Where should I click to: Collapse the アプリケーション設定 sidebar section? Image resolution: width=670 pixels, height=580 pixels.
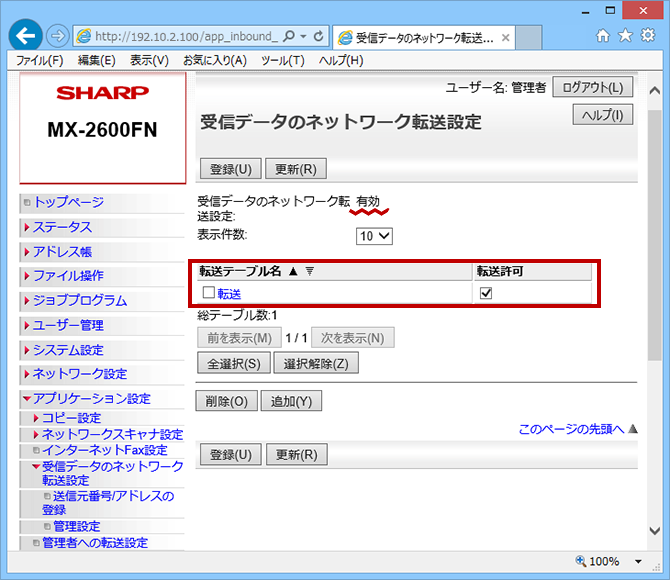point(90,398)
